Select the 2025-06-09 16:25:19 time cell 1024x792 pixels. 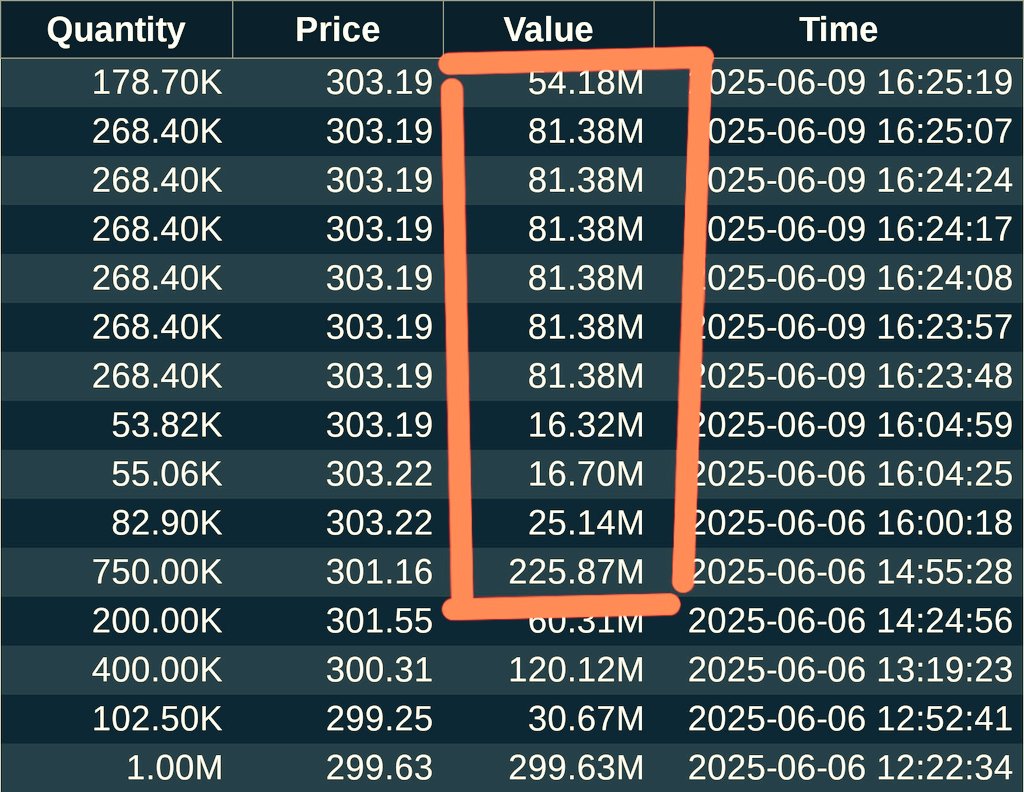click(x=850, y=83)
